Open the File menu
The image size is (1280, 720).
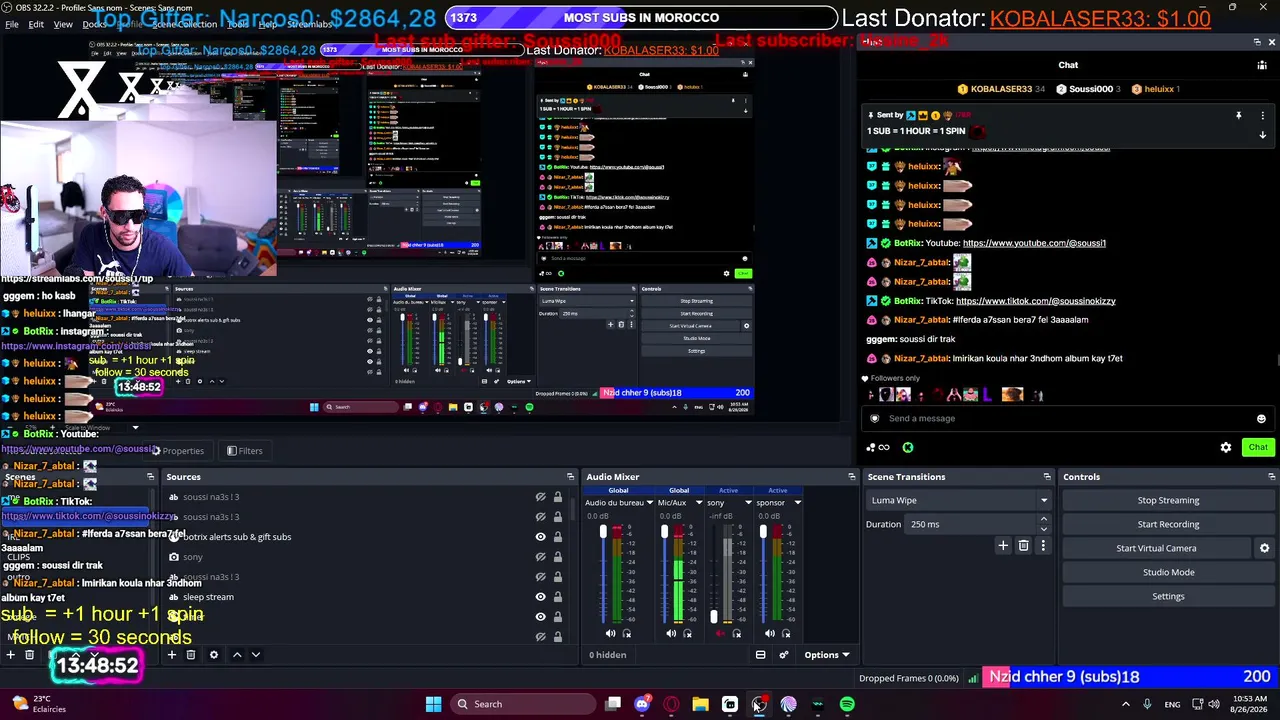pos(12,24)
